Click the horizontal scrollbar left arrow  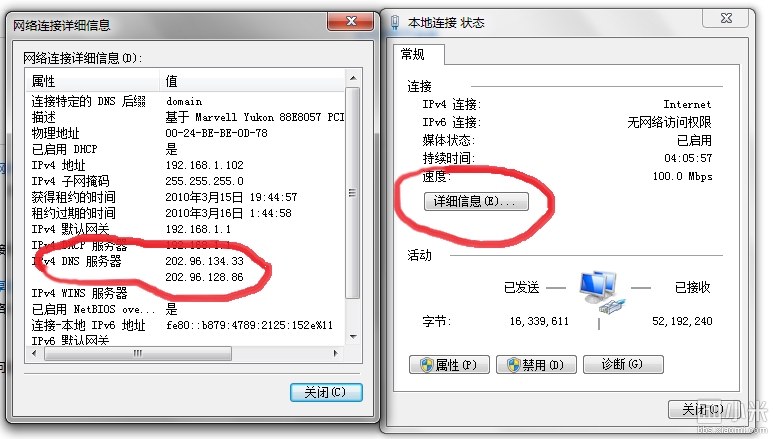34,353
